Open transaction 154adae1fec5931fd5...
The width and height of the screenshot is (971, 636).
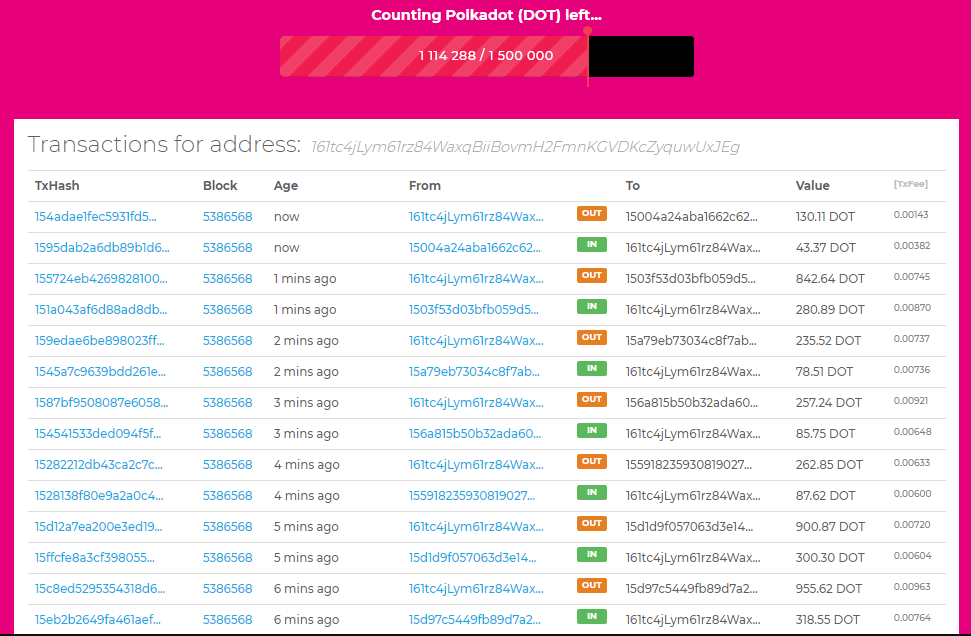(95, 217)
